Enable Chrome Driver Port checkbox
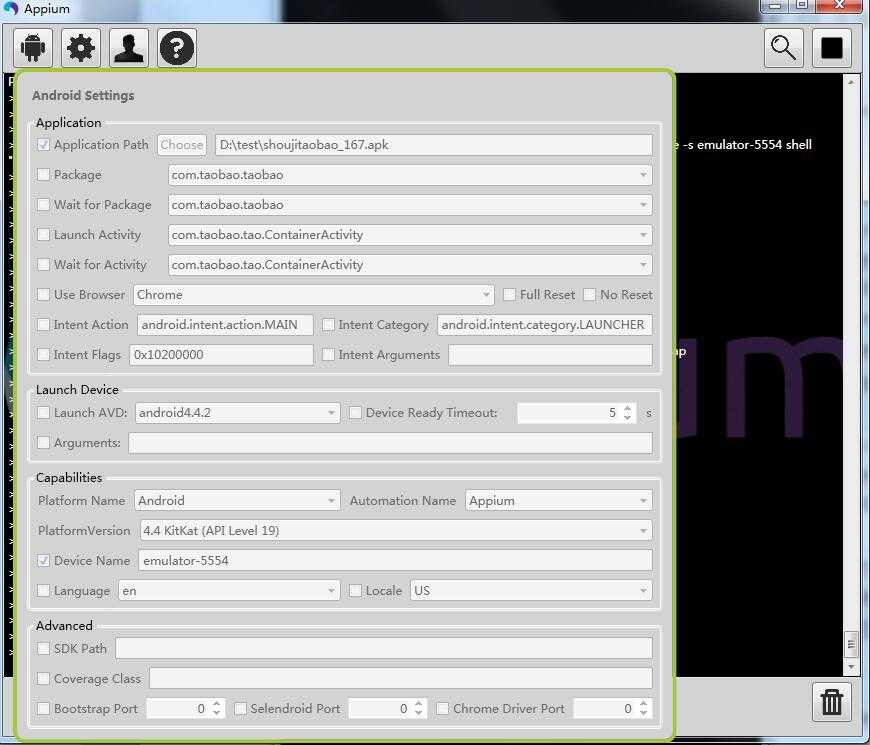 pos(443,708)
